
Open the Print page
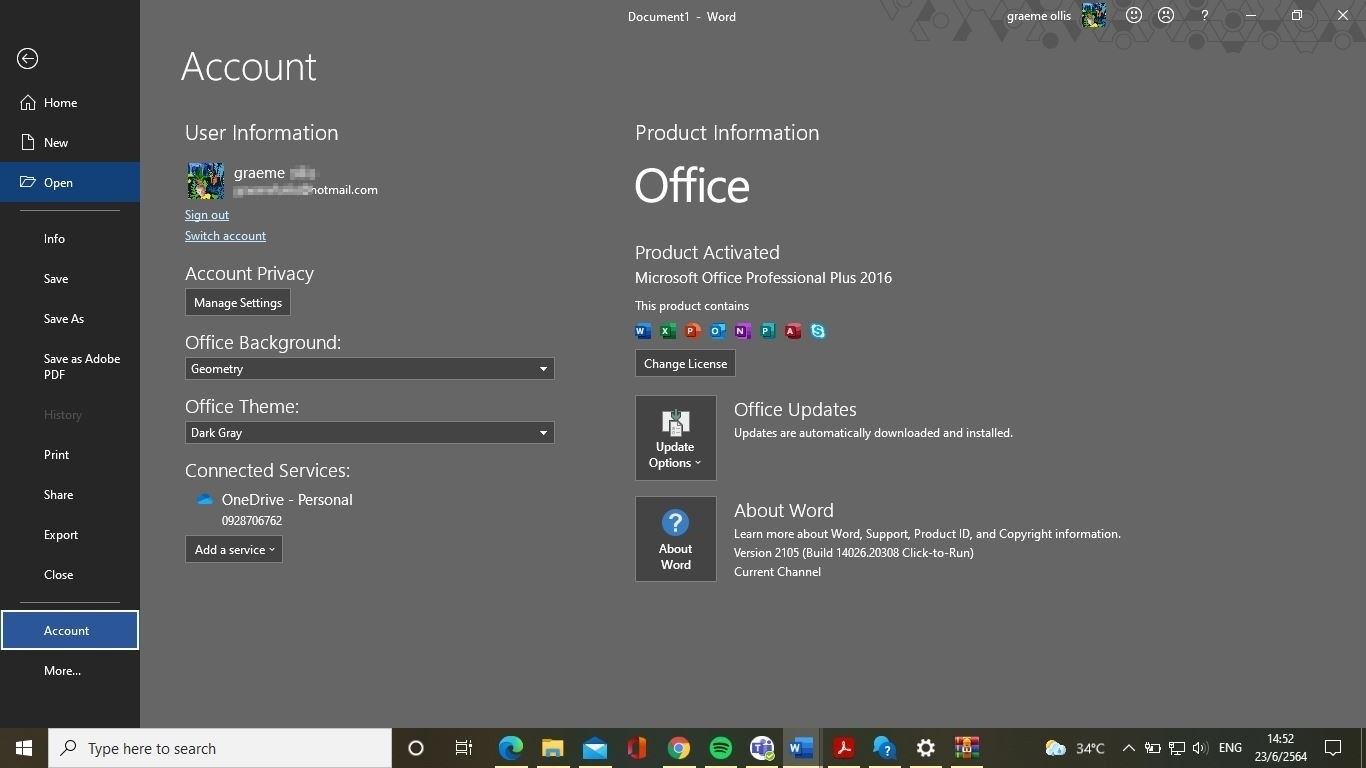click(x=70, y=455)
